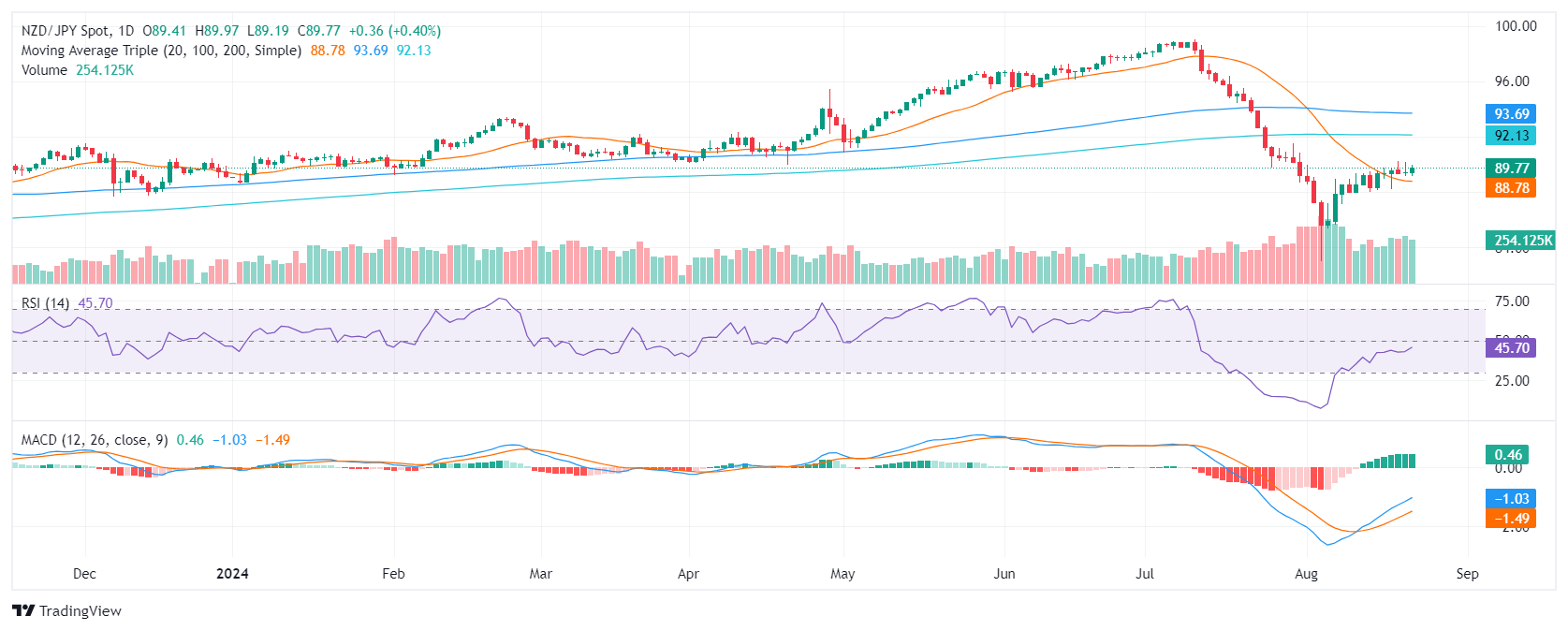Click the orange -1.49 signal line tag
This screenshot has width=1568, height=631.
click(x=1511, y=519)
